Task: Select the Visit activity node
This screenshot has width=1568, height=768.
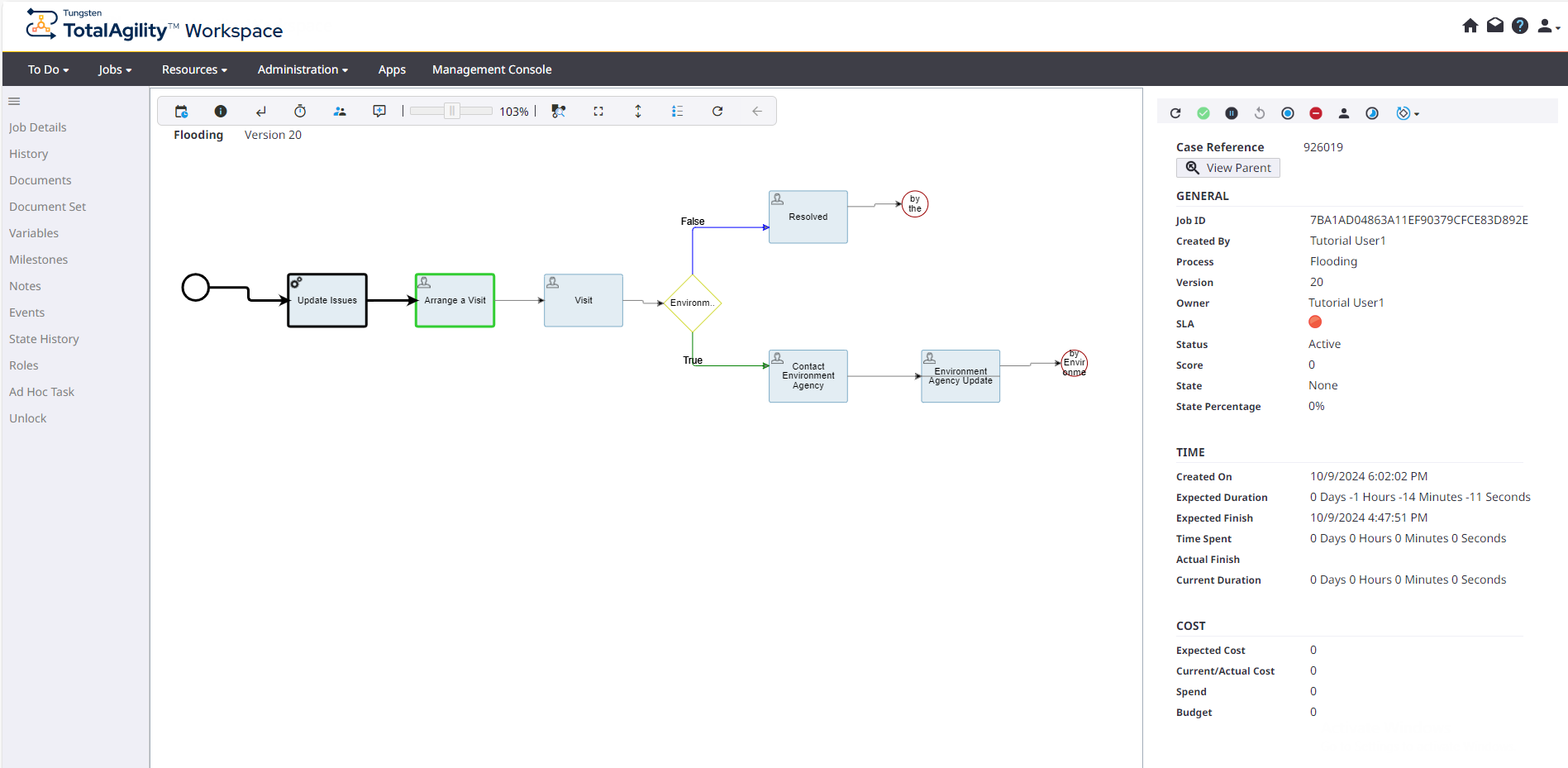Action: point(584,300)
